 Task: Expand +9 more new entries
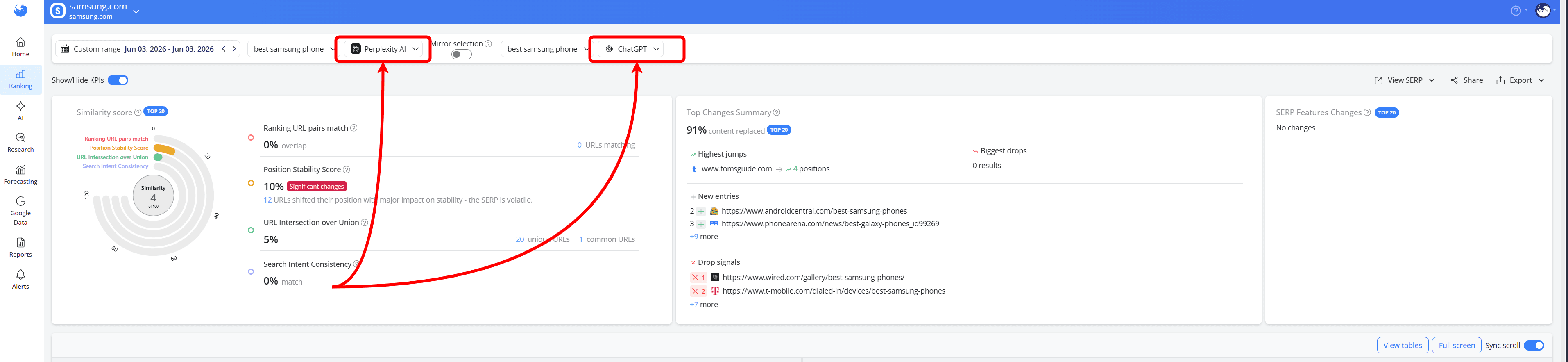click(704, 237)
